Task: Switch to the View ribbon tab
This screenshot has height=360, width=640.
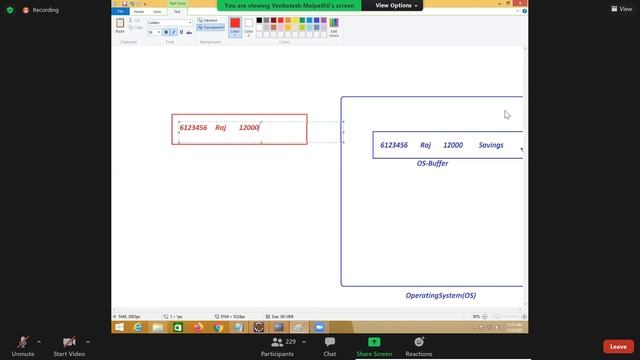Action: pyautogui.click(x=157, y=11)
